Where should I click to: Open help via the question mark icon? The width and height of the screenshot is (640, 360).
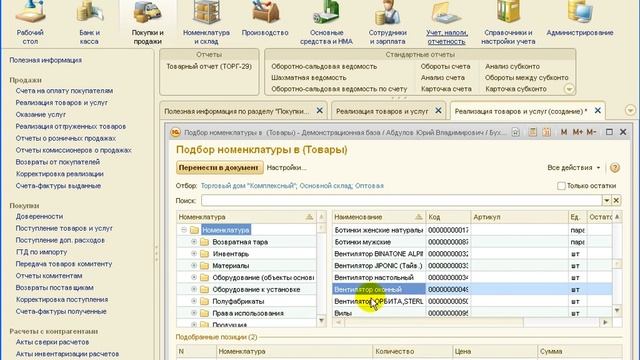615,168
